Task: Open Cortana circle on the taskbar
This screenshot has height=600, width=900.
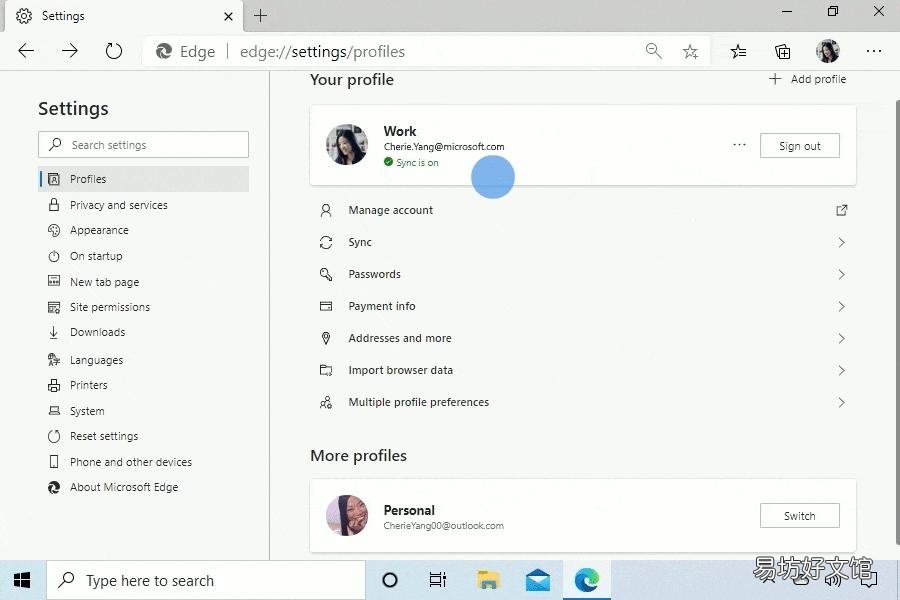Action: (390, 580)
